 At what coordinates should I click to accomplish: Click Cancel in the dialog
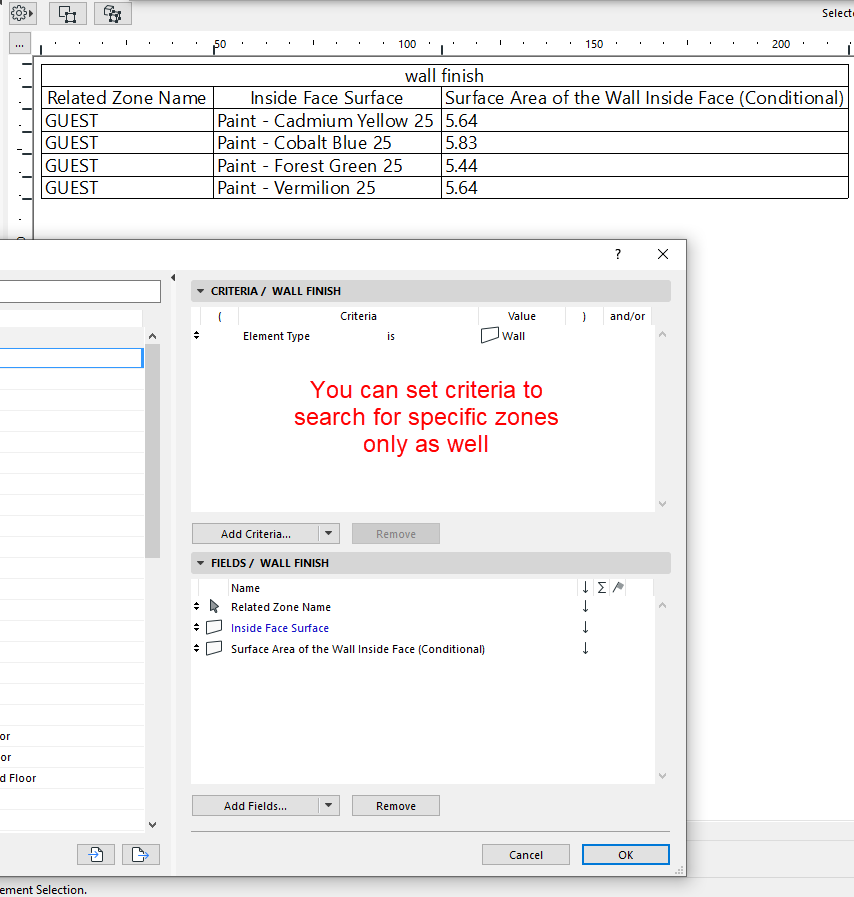pos(526,855)
